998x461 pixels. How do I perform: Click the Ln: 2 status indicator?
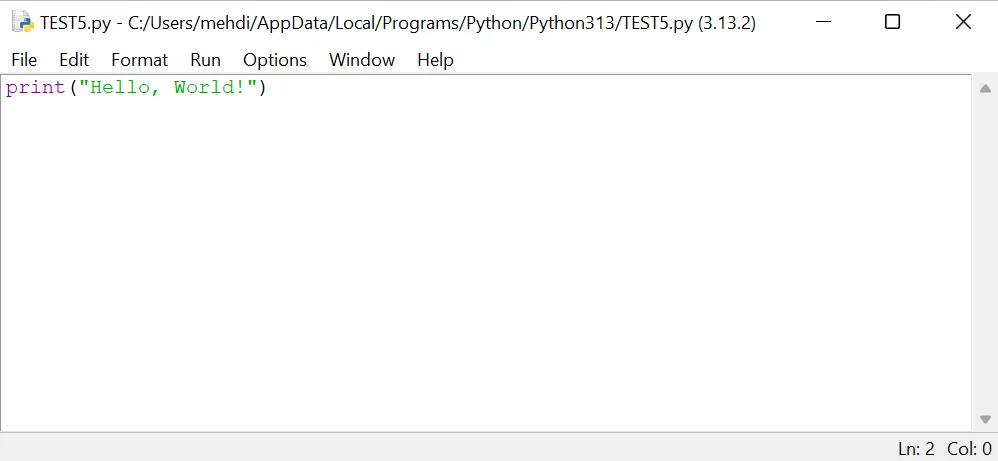click(x=915, y=449)
